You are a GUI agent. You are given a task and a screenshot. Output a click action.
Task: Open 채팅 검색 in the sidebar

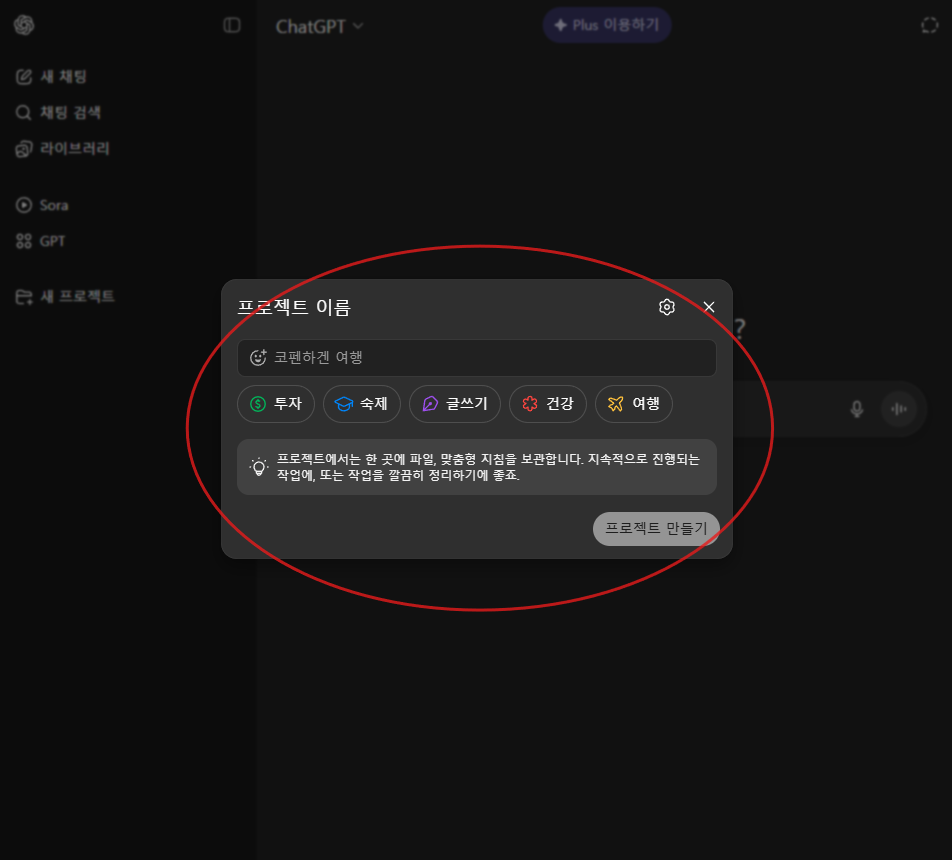(70, 112)
